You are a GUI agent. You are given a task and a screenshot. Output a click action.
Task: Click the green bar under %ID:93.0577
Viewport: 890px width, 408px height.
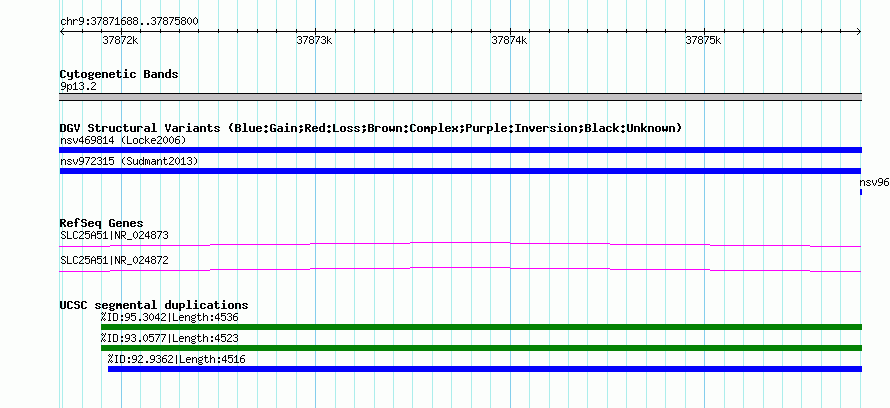coord(481,348)
